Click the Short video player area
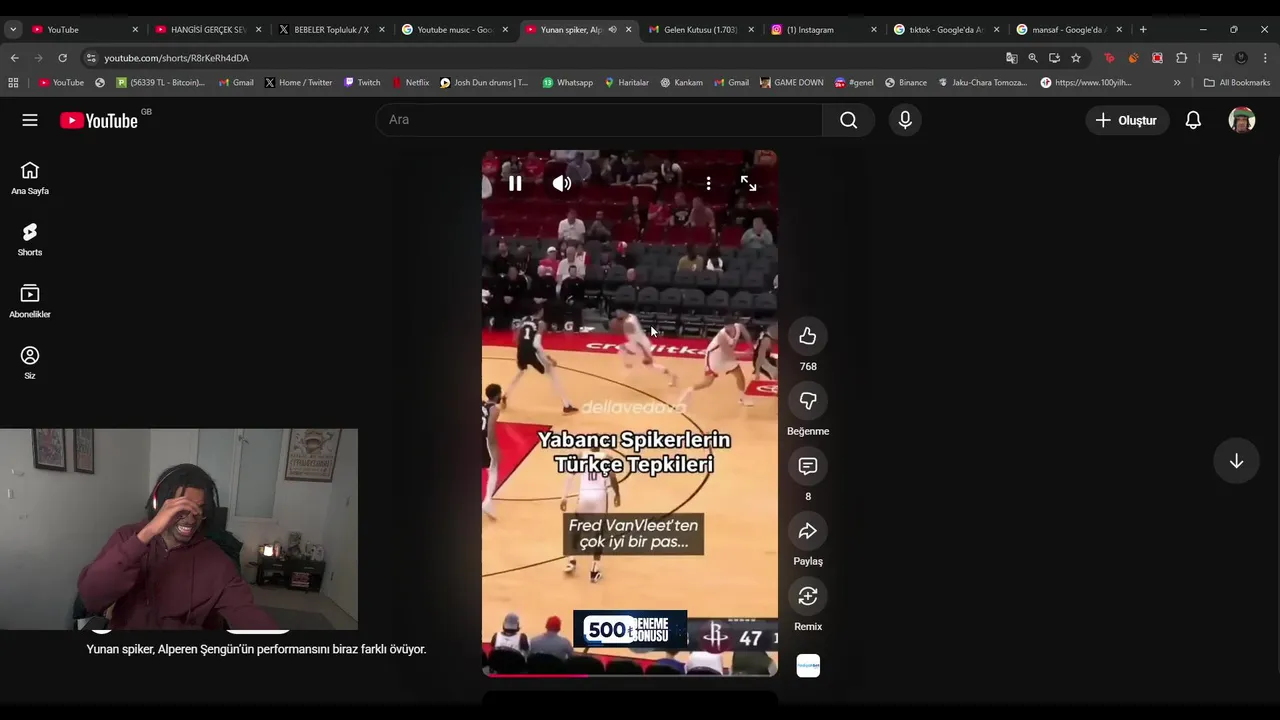The width and height of the screenshot is (1280, 720). (x=630, y=414)
